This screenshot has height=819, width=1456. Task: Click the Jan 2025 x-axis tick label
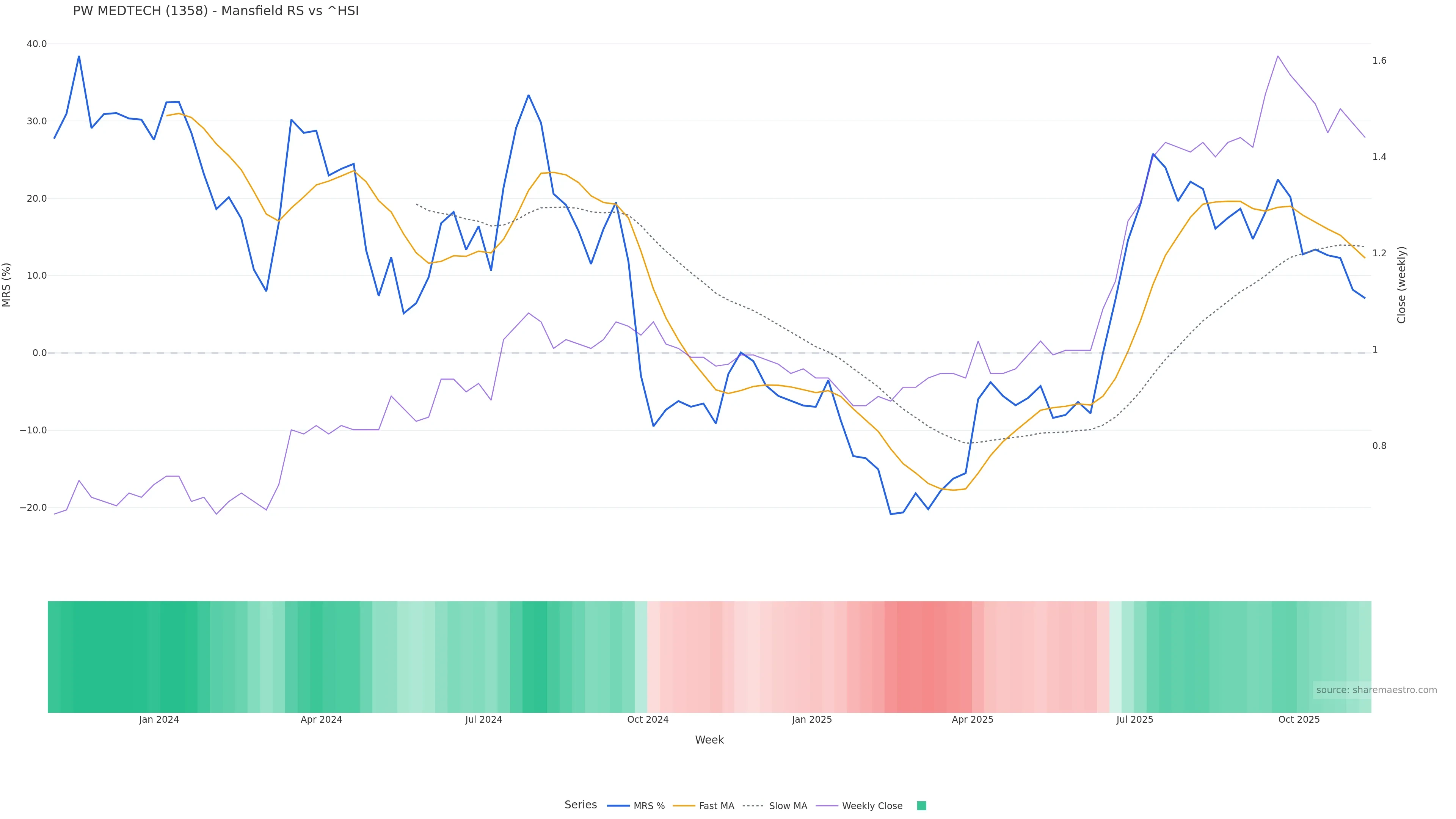coord(812,720)
